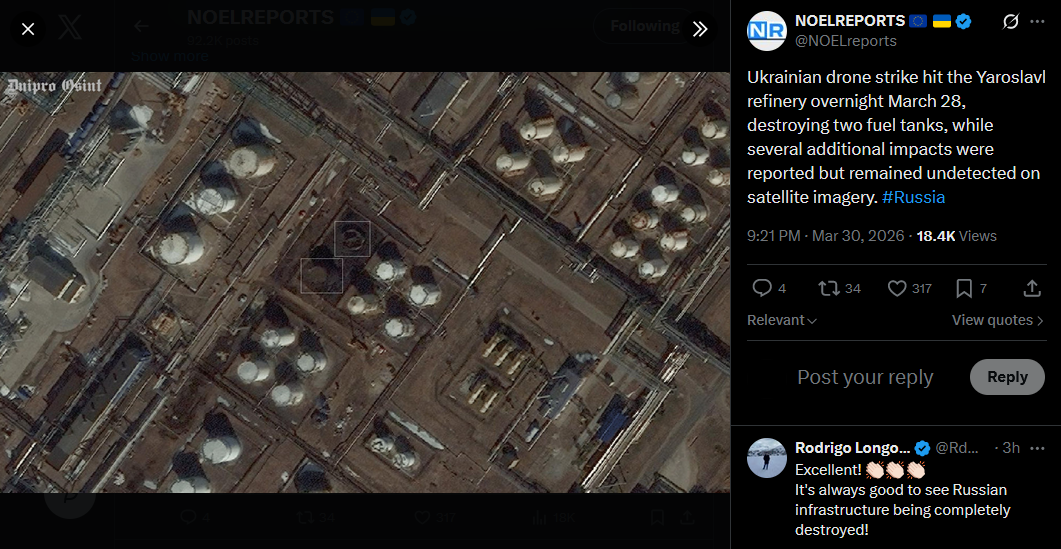
Task: Open the #Russia hashtag
Action: pos(913,198)
